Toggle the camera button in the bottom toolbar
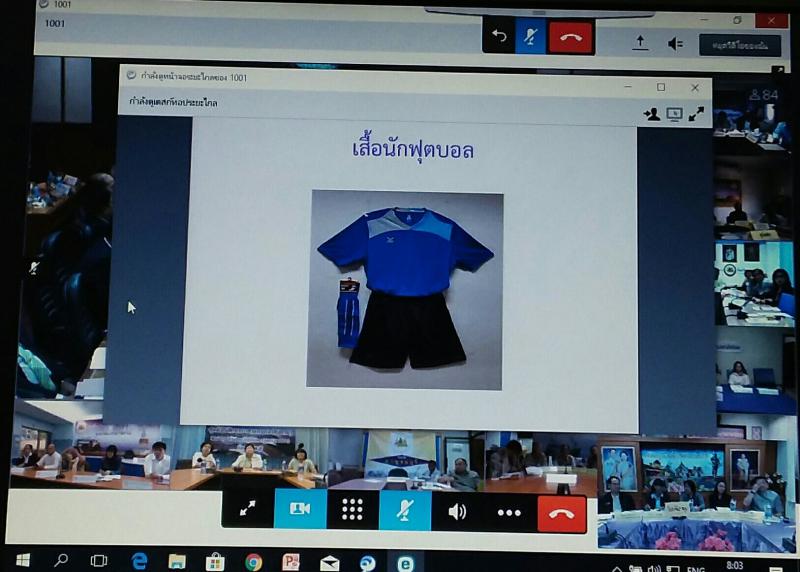 (300, 509)
